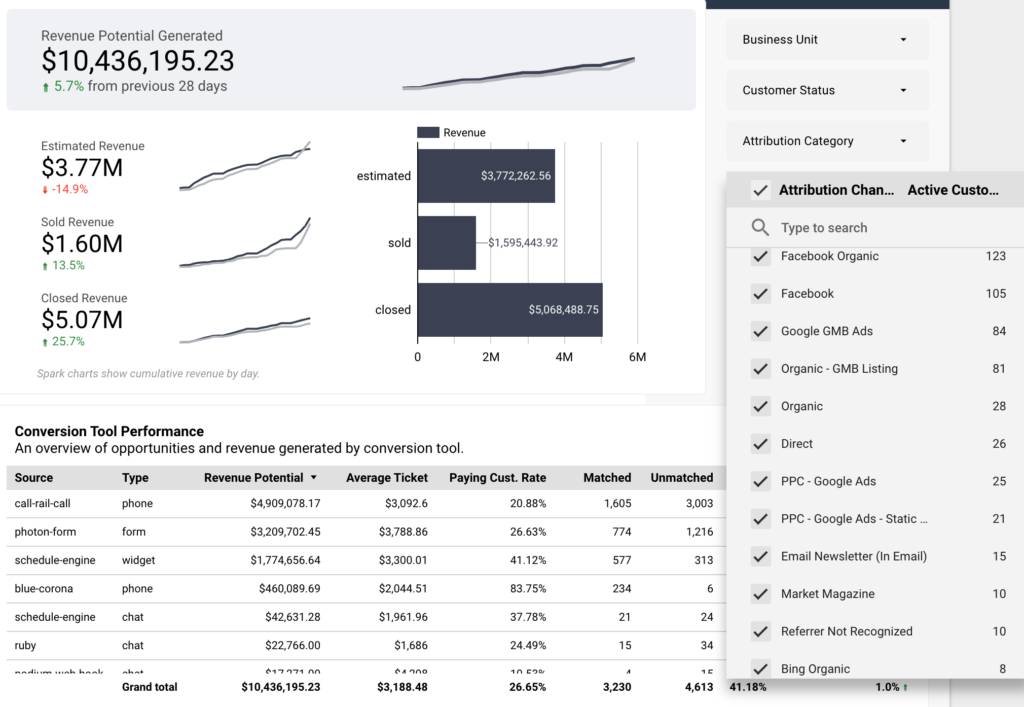Deselect the Email Newsletter (In Email) checkbox
This screenshot has height=707, width=1024.
click(760, 556)
